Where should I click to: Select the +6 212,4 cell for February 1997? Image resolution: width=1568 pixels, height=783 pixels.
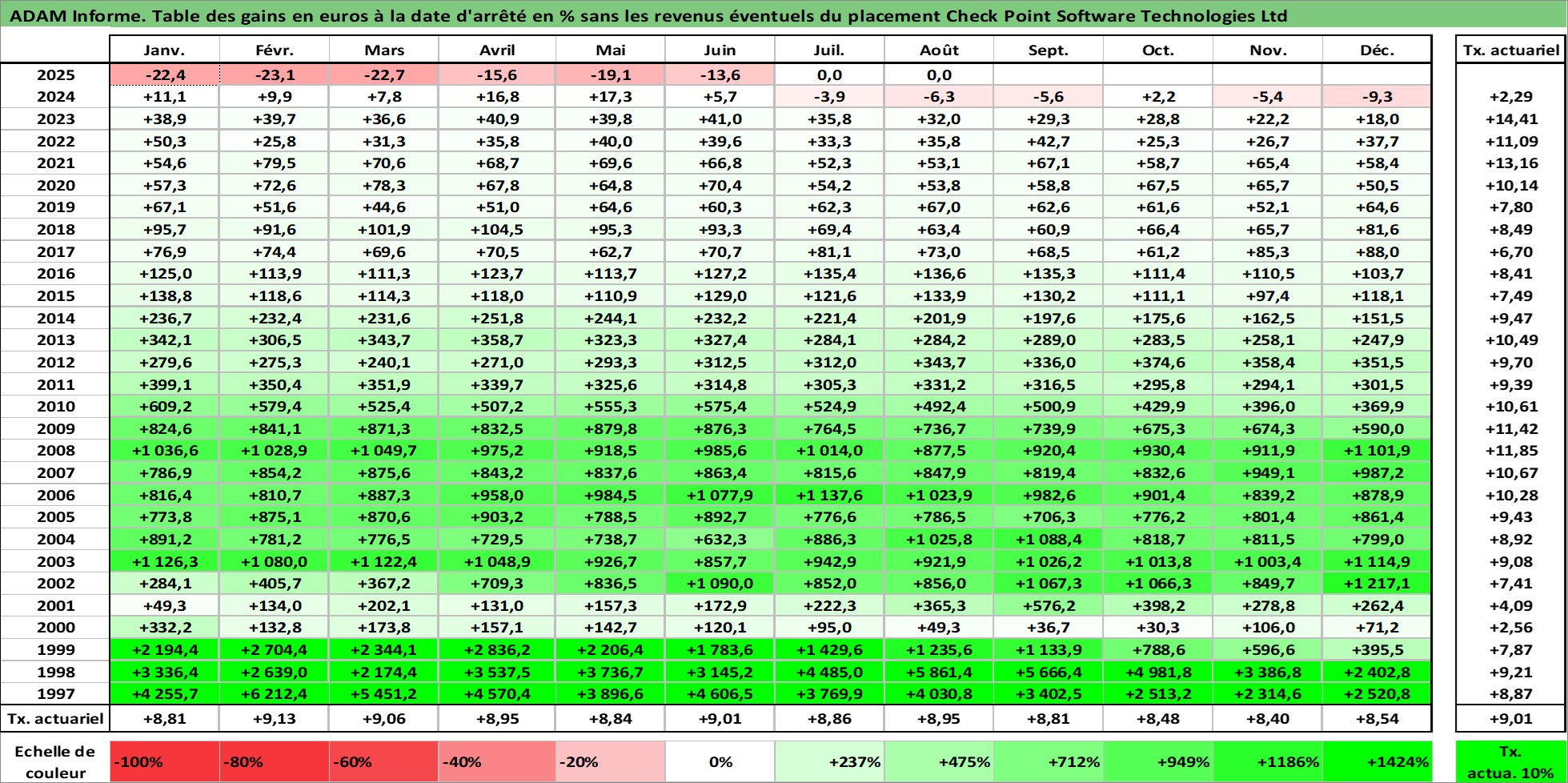click(274, 694)
